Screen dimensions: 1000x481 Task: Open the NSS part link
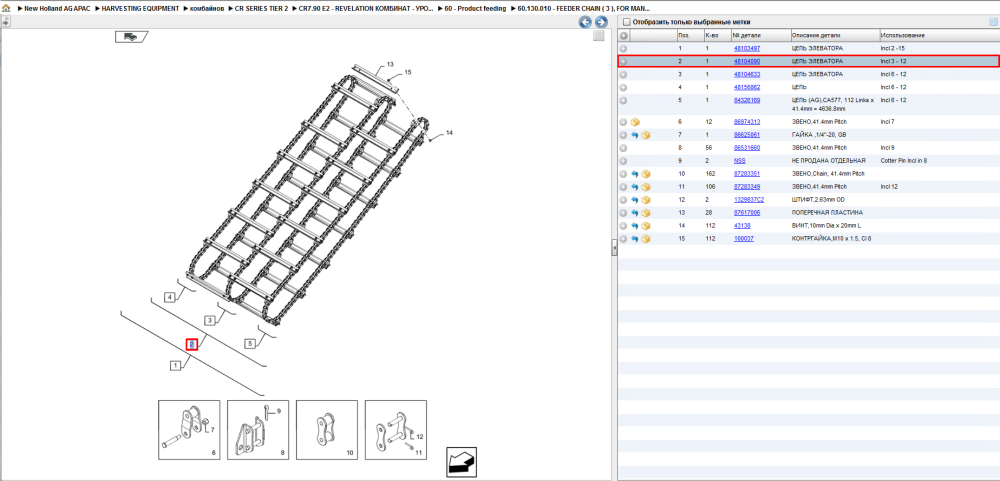pyautogui.click(x=740, y=161)
